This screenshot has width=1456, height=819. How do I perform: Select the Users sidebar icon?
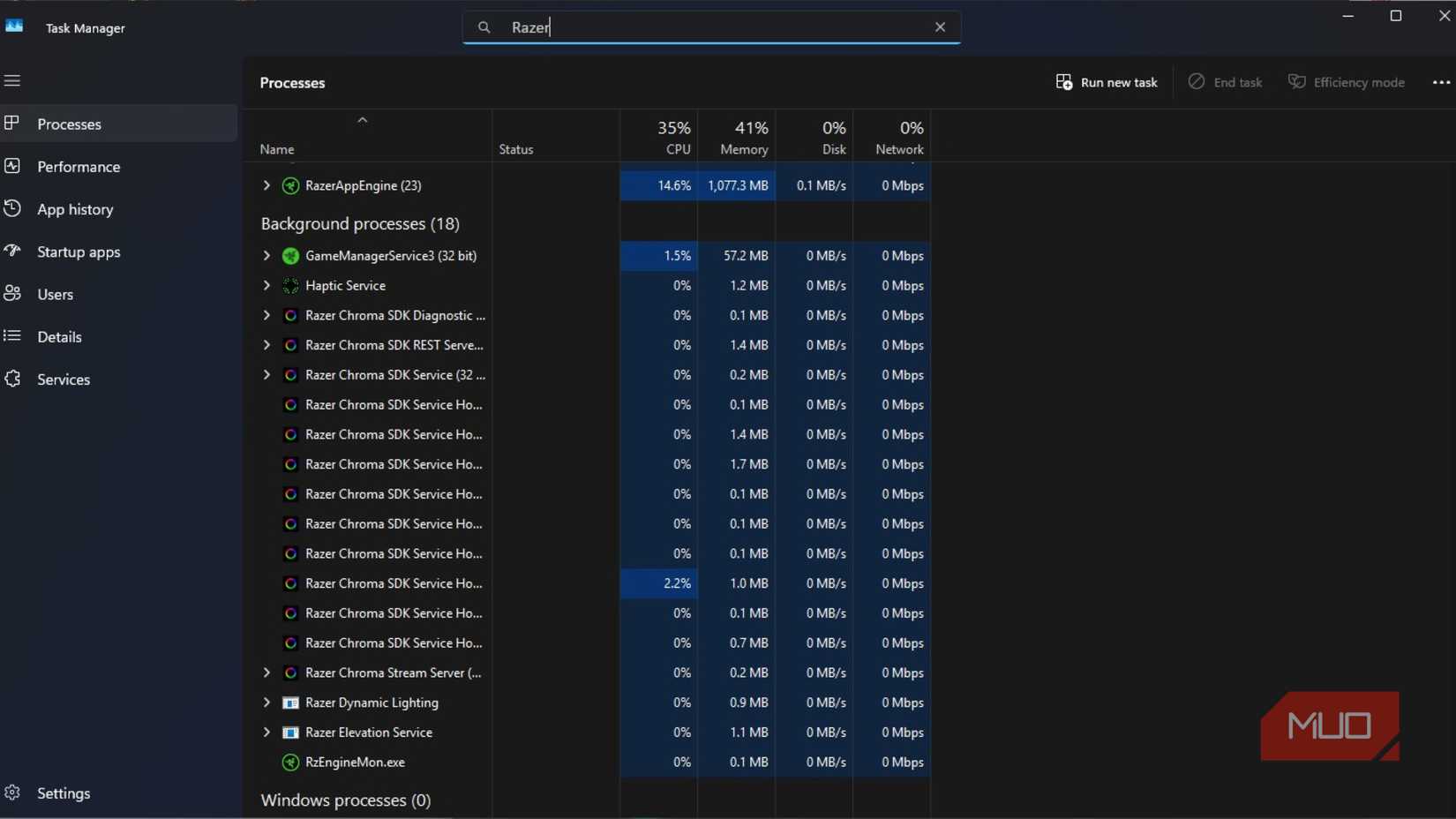(13, 294)
